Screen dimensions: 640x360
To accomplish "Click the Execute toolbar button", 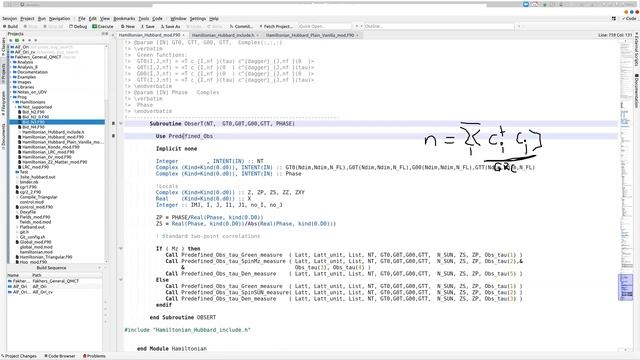I will pyautogui.click(x=103, y=27).
